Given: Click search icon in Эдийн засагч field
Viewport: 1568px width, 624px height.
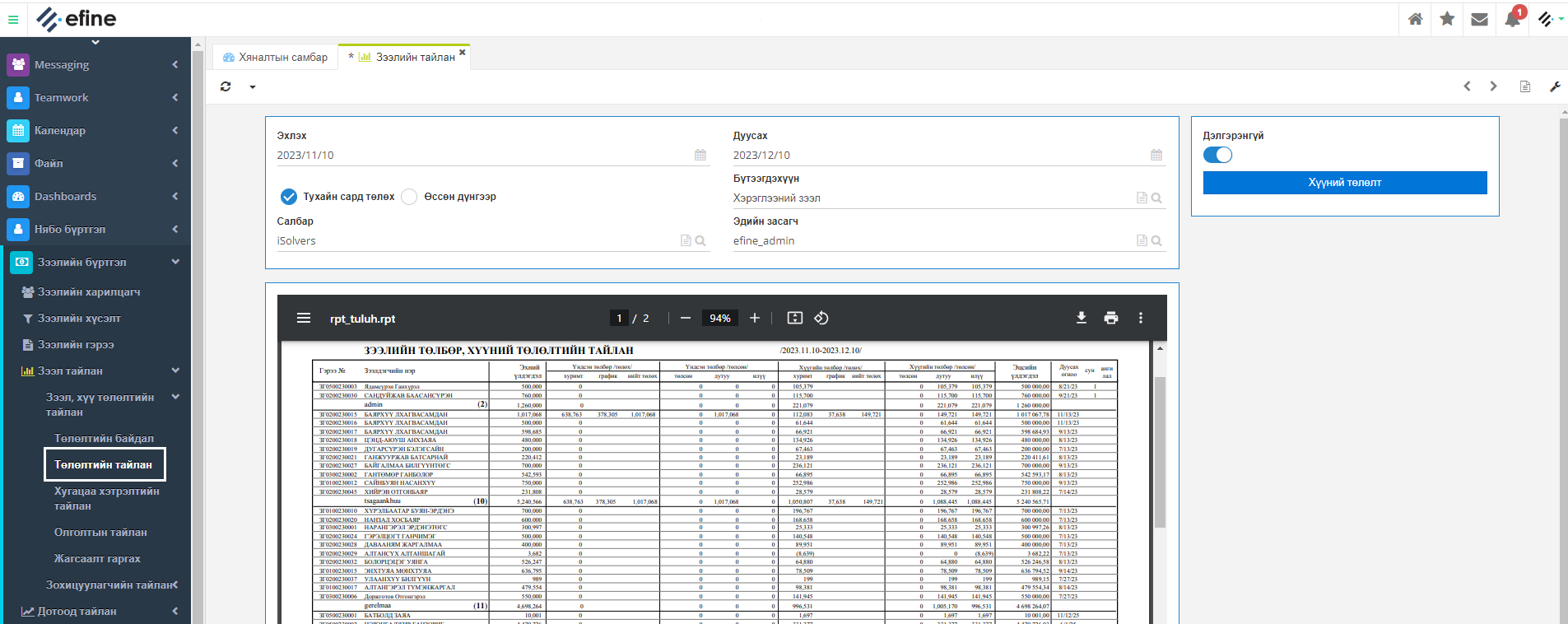Looking at the screenshot, I should coord(1156,241).
